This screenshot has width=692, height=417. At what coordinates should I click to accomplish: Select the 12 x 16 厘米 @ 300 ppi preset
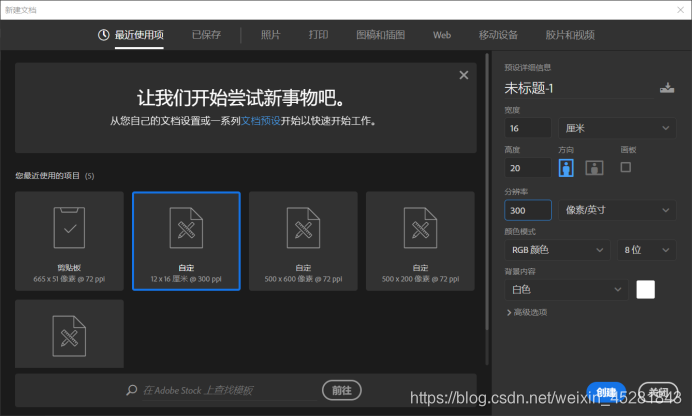coord(186,241)
